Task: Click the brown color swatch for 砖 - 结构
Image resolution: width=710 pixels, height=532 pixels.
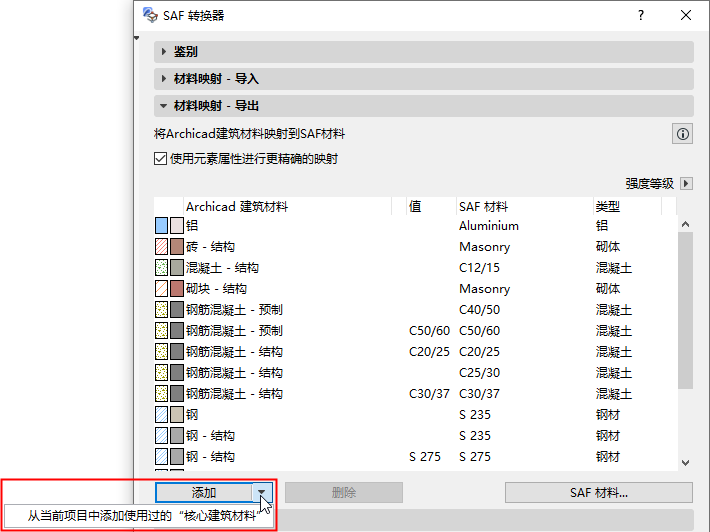Action: coord(177,247)
